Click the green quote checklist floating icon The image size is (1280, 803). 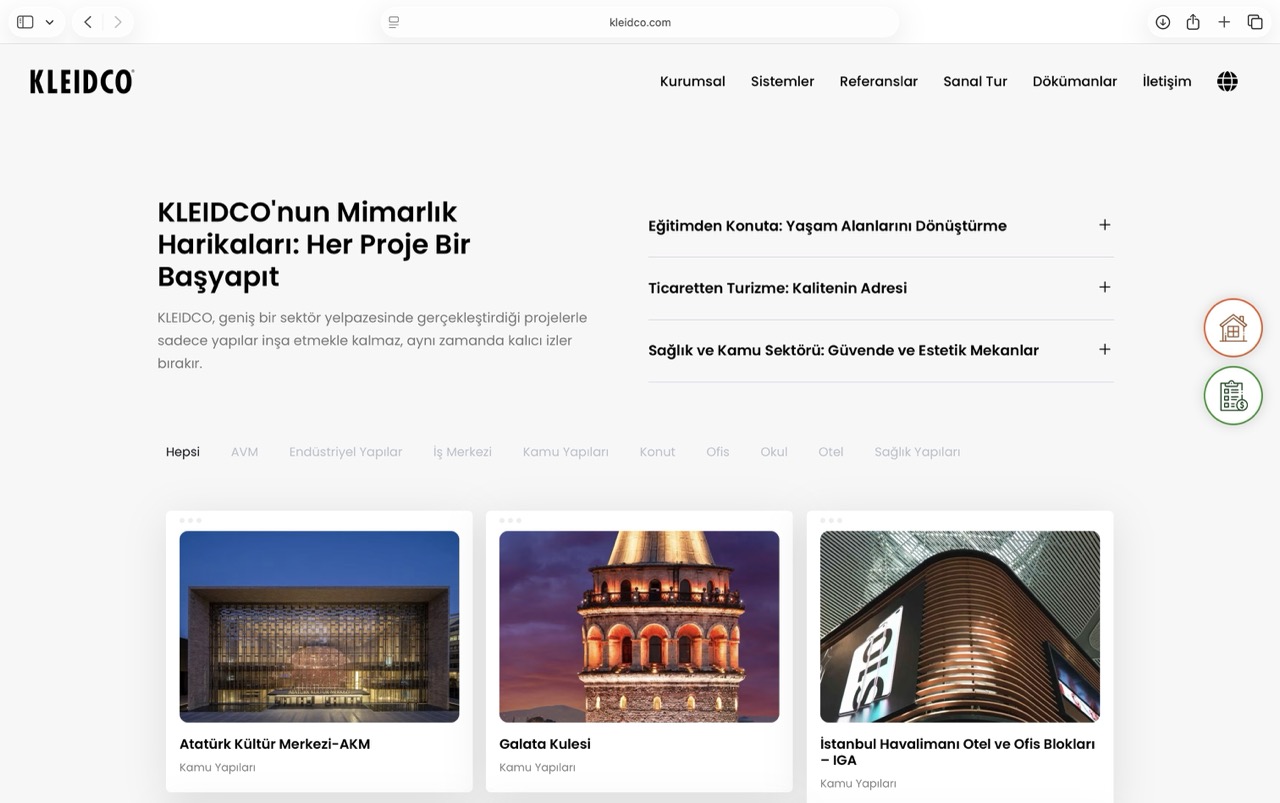pyautogui.click(x=1233, y=396)
